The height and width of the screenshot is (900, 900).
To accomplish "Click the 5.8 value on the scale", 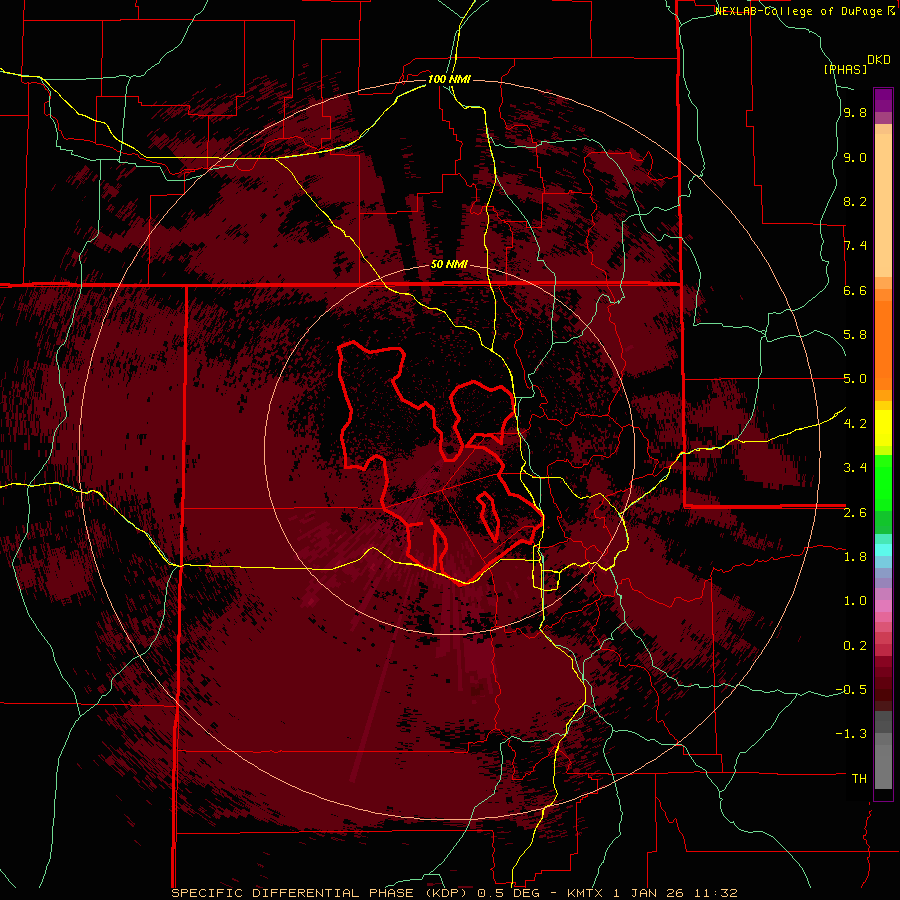I will pyautogui.click(x=855, y=335).
